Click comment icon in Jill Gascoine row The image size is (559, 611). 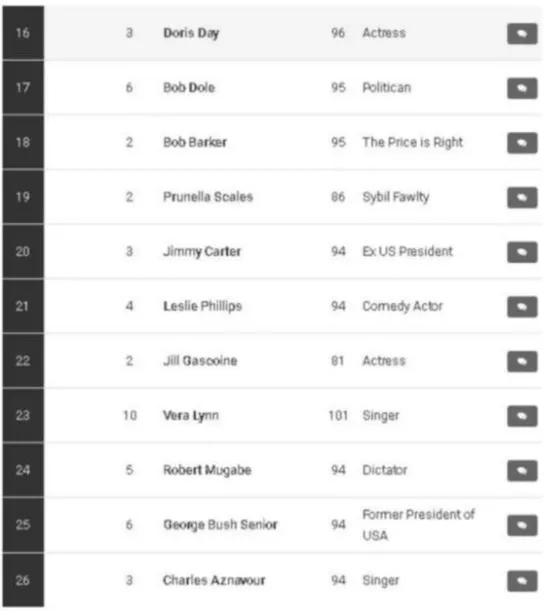pos(522,361)
